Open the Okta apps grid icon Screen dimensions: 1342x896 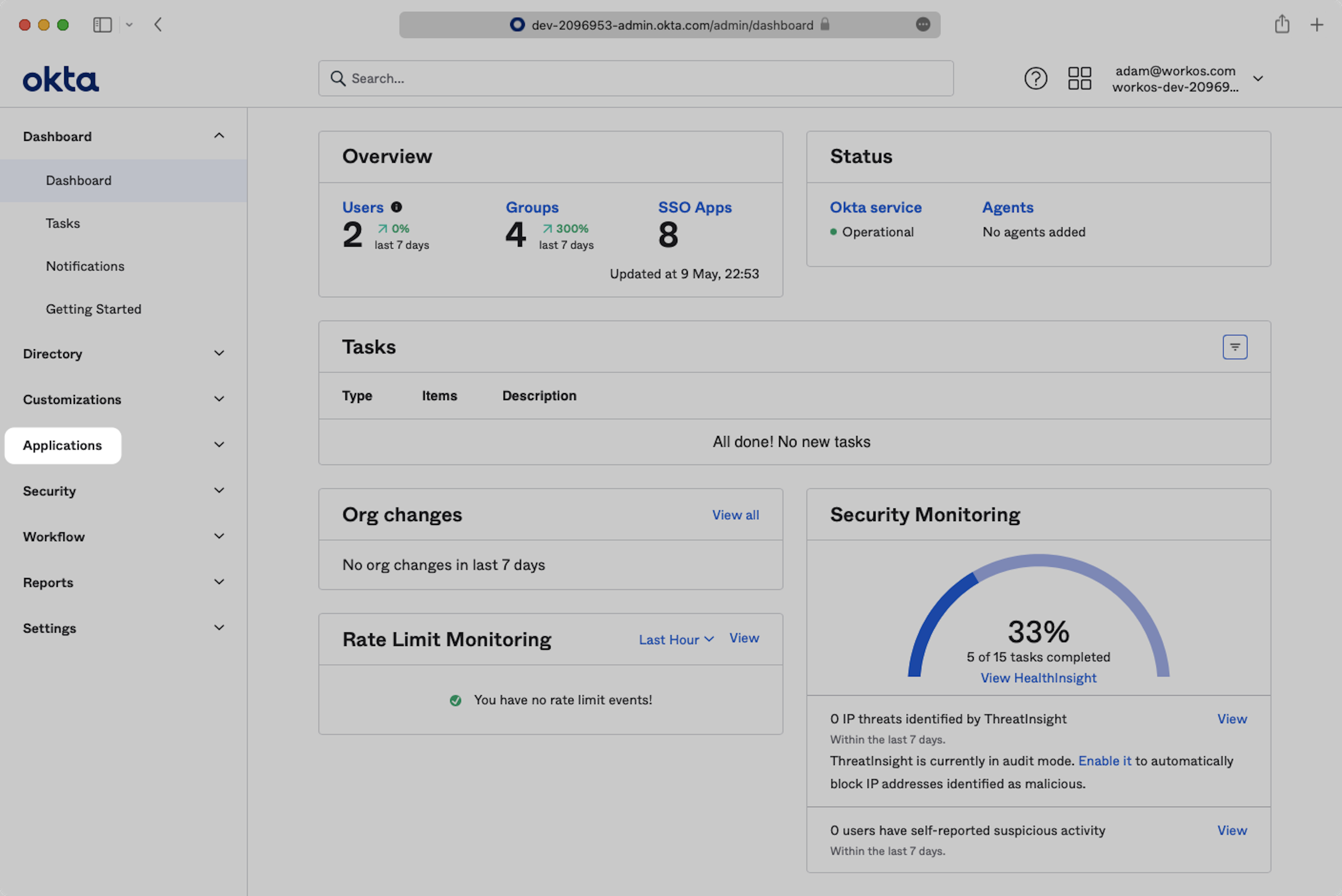(1079, 78)
